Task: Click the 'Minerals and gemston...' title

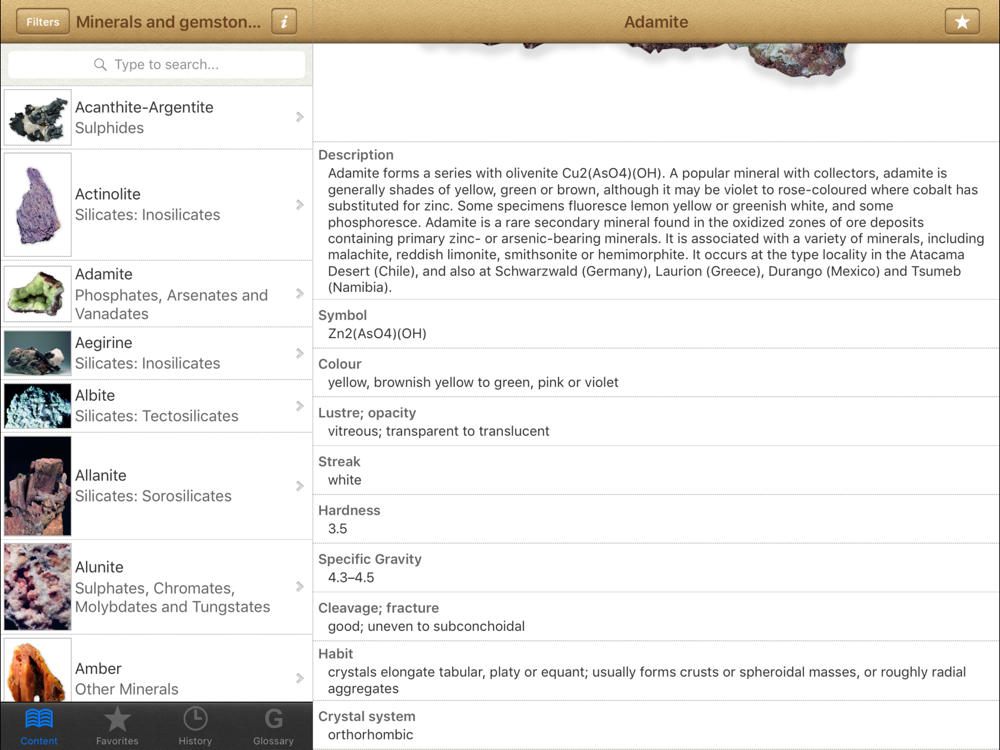Action: tap(168, 22)
